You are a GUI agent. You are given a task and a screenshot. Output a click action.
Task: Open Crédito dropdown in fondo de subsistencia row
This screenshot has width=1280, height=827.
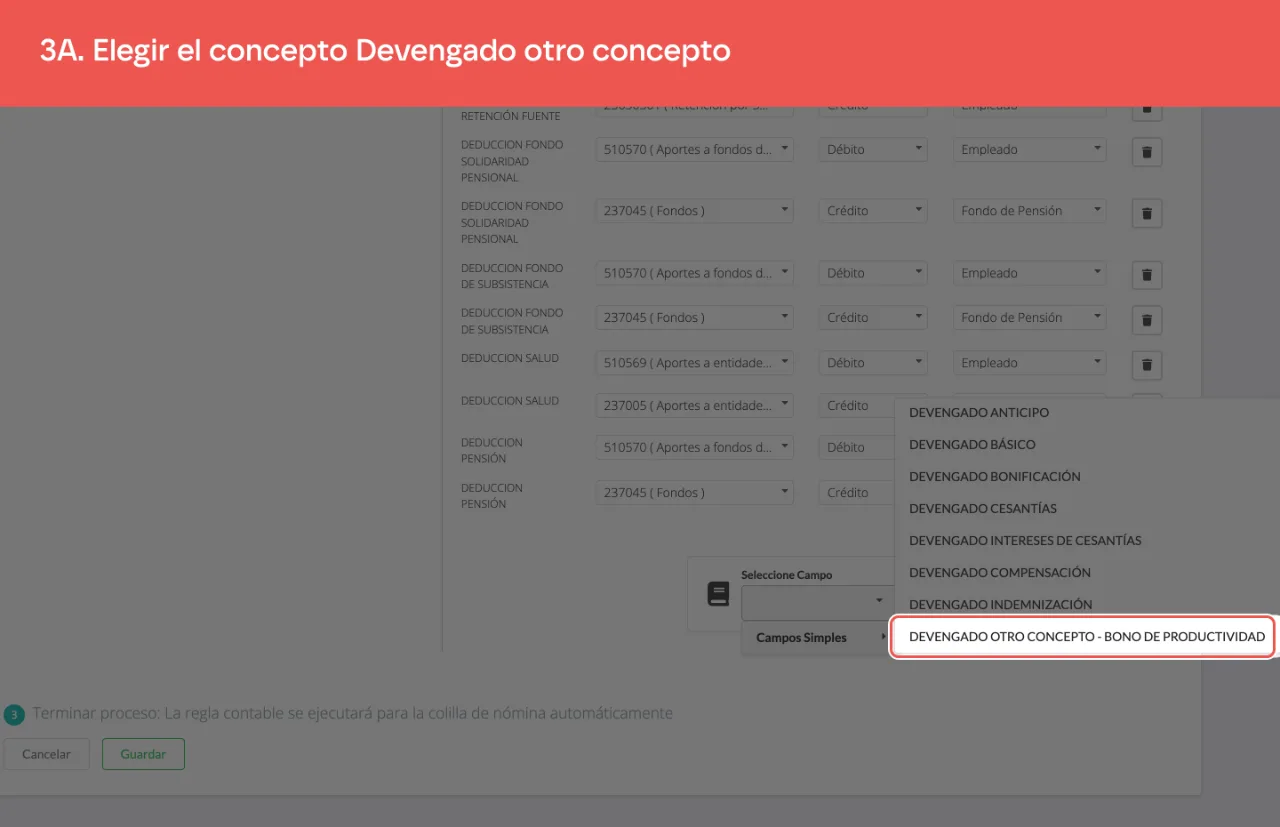point(873,318)
